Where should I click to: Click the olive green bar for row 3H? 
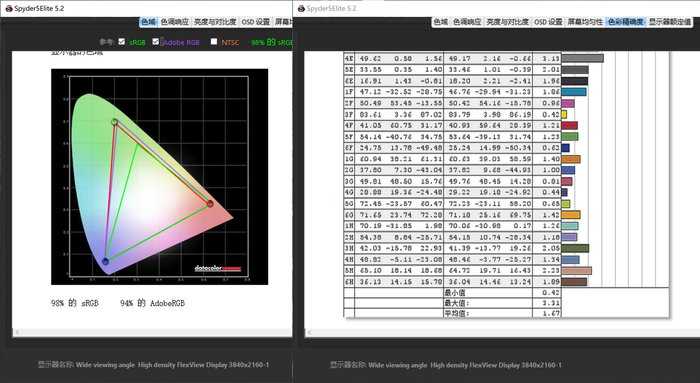coord(575,248)
